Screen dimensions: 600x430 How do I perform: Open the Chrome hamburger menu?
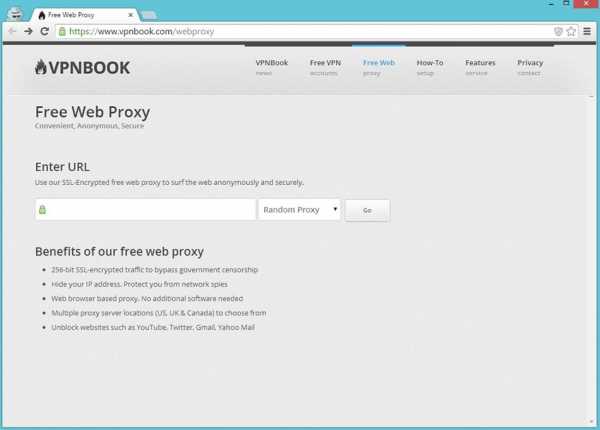587,31
